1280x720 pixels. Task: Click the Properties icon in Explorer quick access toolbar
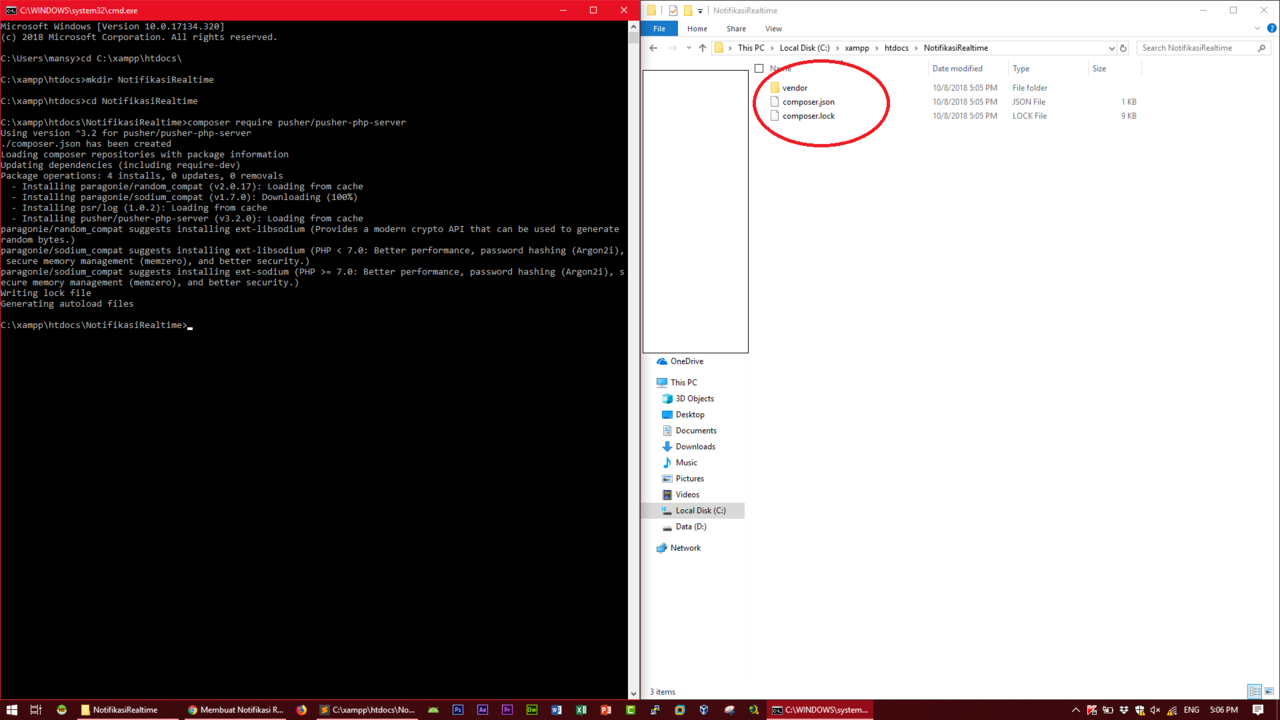[673, 10]
